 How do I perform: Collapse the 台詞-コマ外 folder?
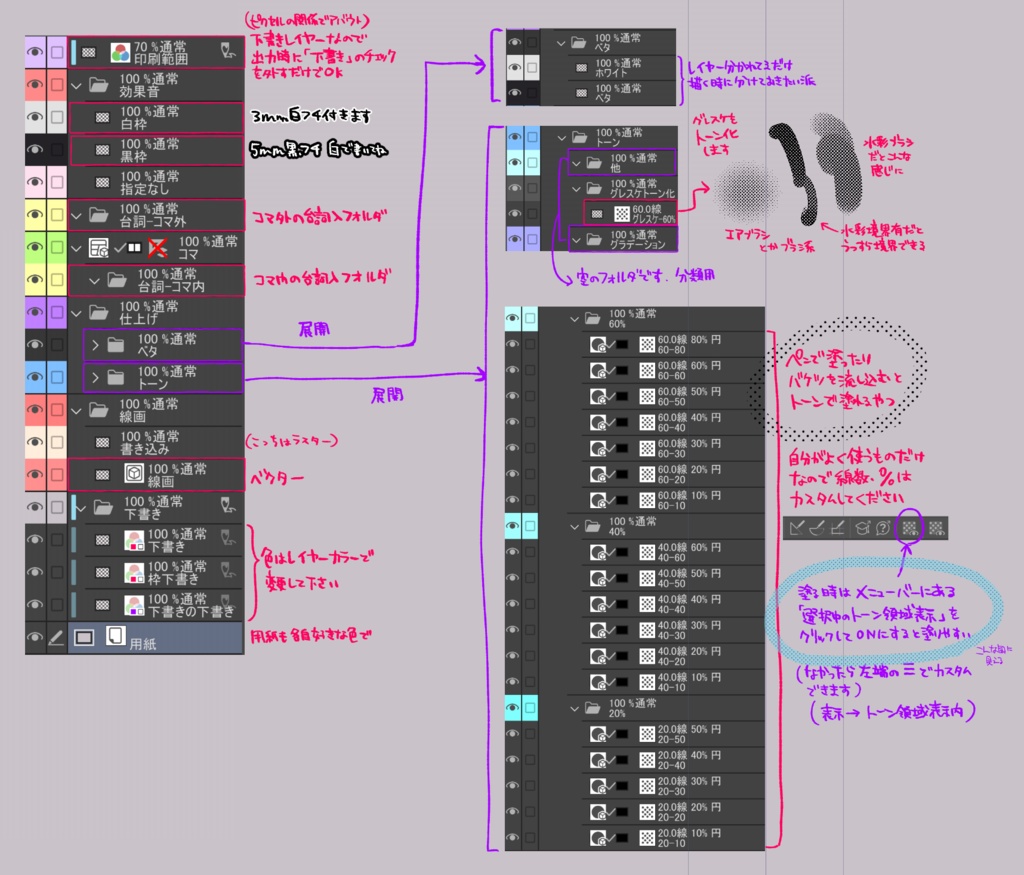(76, 215)
